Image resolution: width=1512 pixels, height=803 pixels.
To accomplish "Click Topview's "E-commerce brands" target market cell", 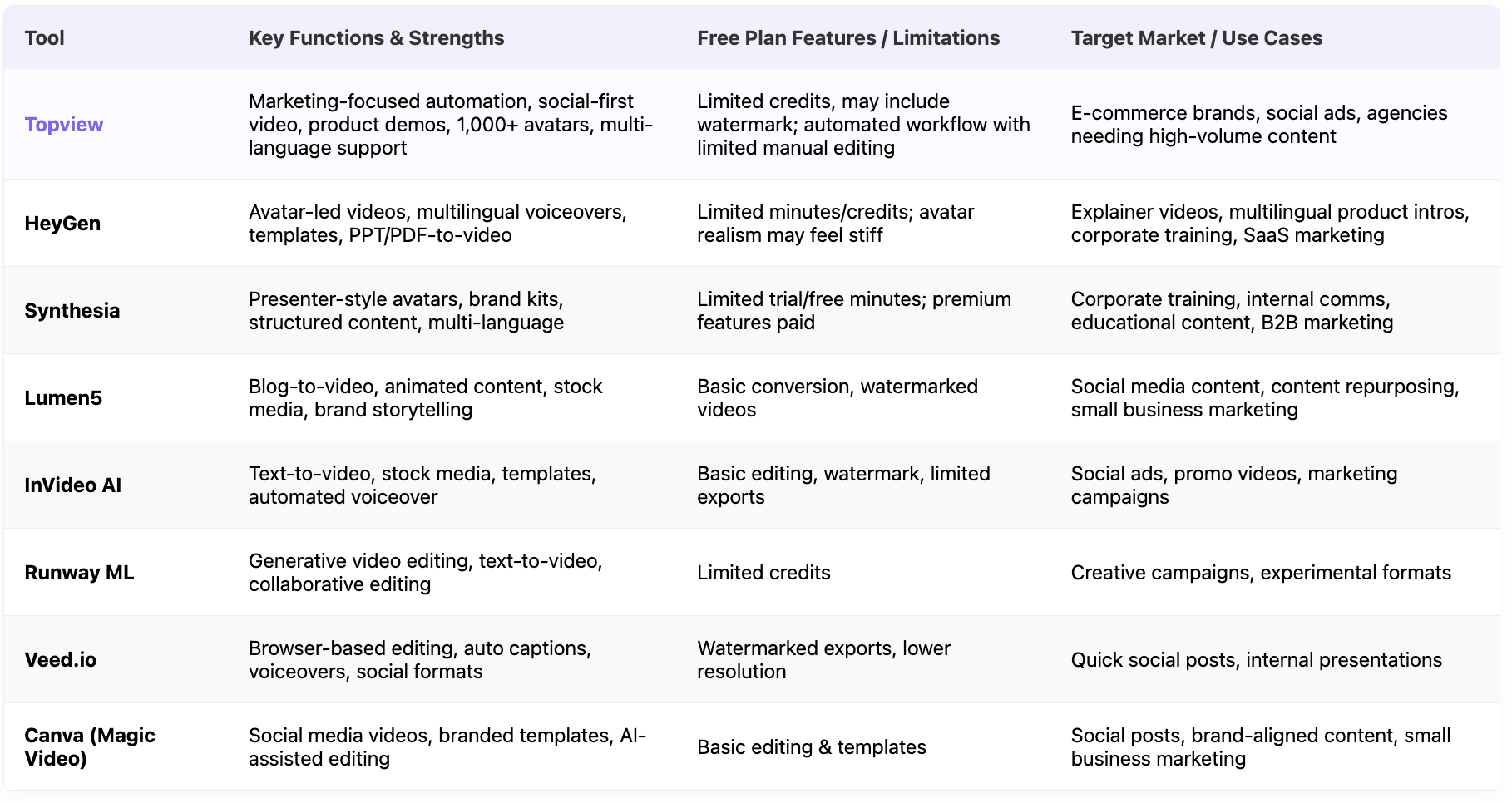I will [1258, 125].
